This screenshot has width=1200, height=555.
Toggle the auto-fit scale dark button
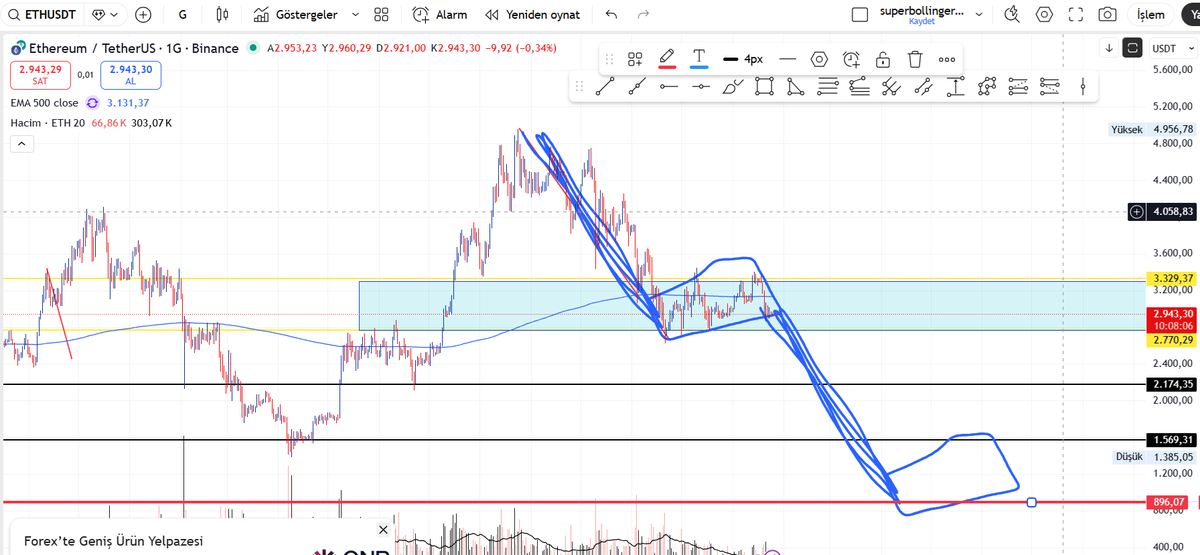tap(1132, 47)
